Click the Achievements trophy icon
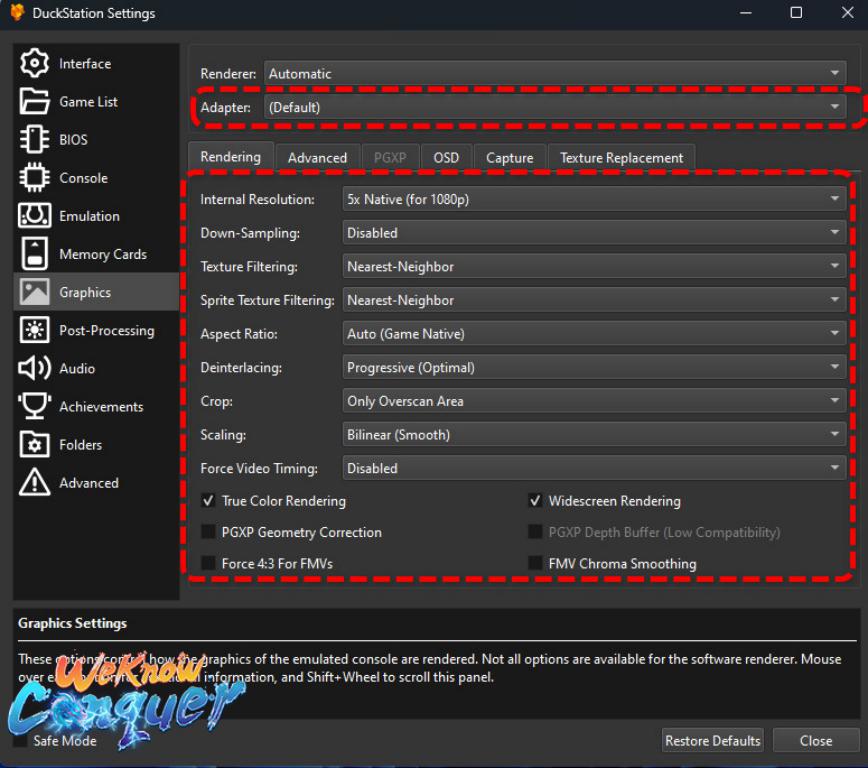868x768 pixels. [x=34, y=406]
